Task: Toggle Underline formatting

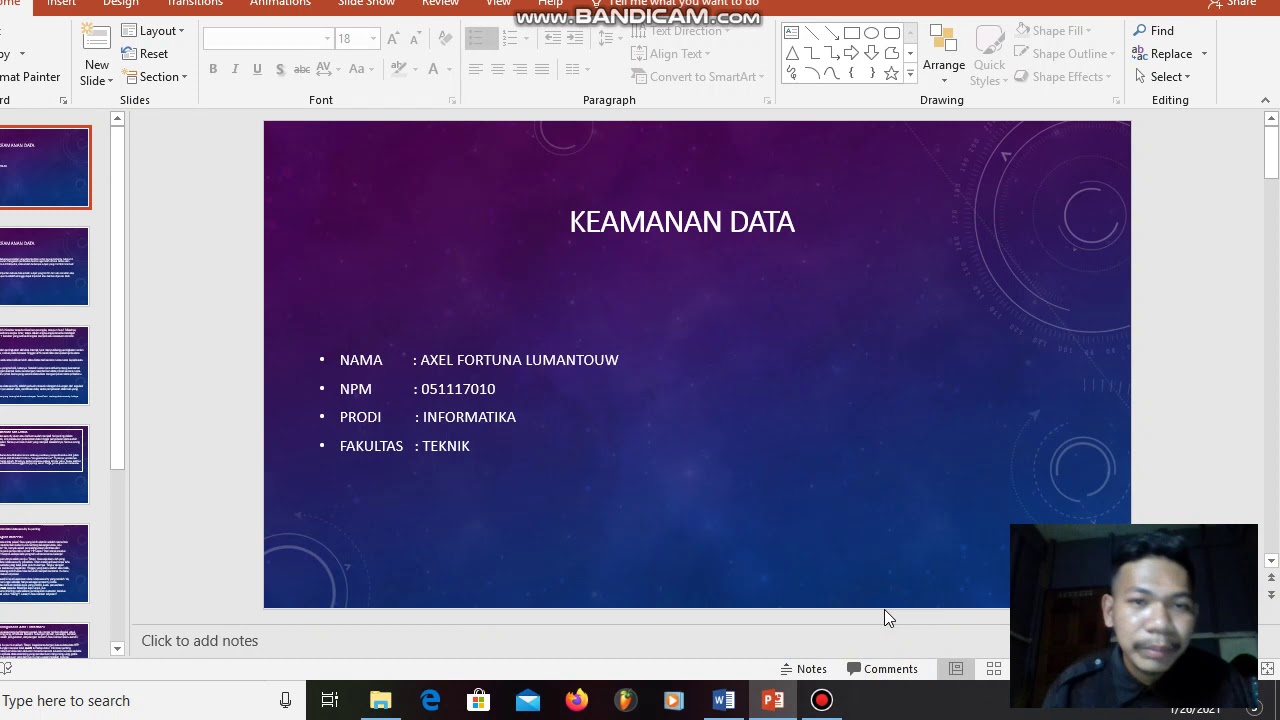Action: [x=257, y=69]
